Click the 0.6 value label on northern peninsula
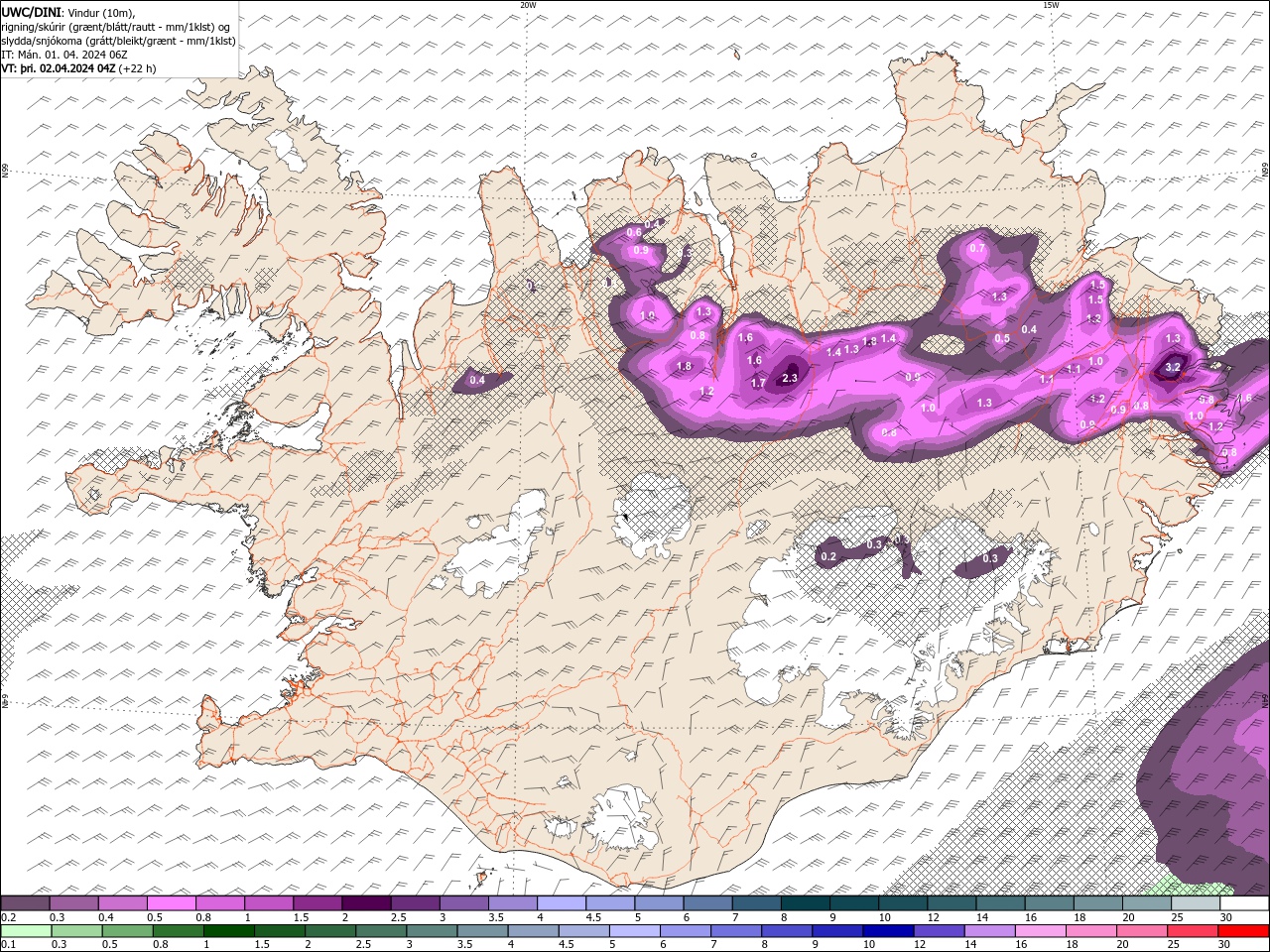Viewport: 1270px width, 952px height. coord(634,232)
